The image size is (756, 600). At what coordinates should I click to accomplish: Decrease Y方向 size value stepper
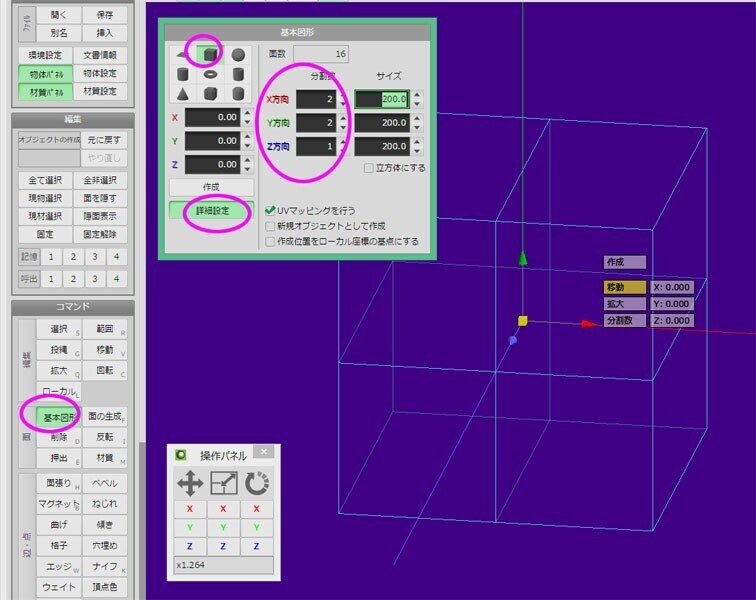point(417,127)
